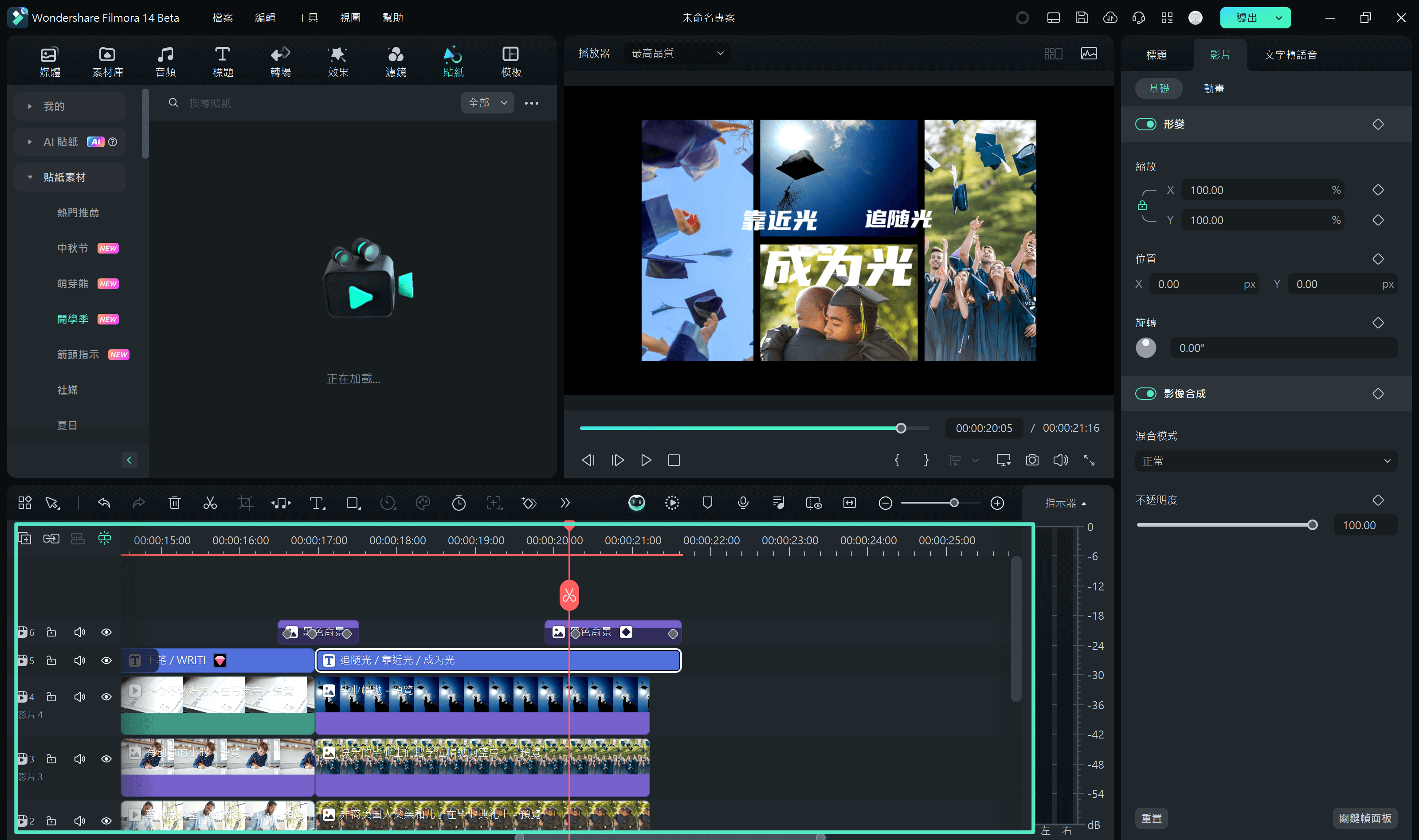Open the 工具 tools menu
This screenshot has width=1419, height=840.
(x=307, y=18)
